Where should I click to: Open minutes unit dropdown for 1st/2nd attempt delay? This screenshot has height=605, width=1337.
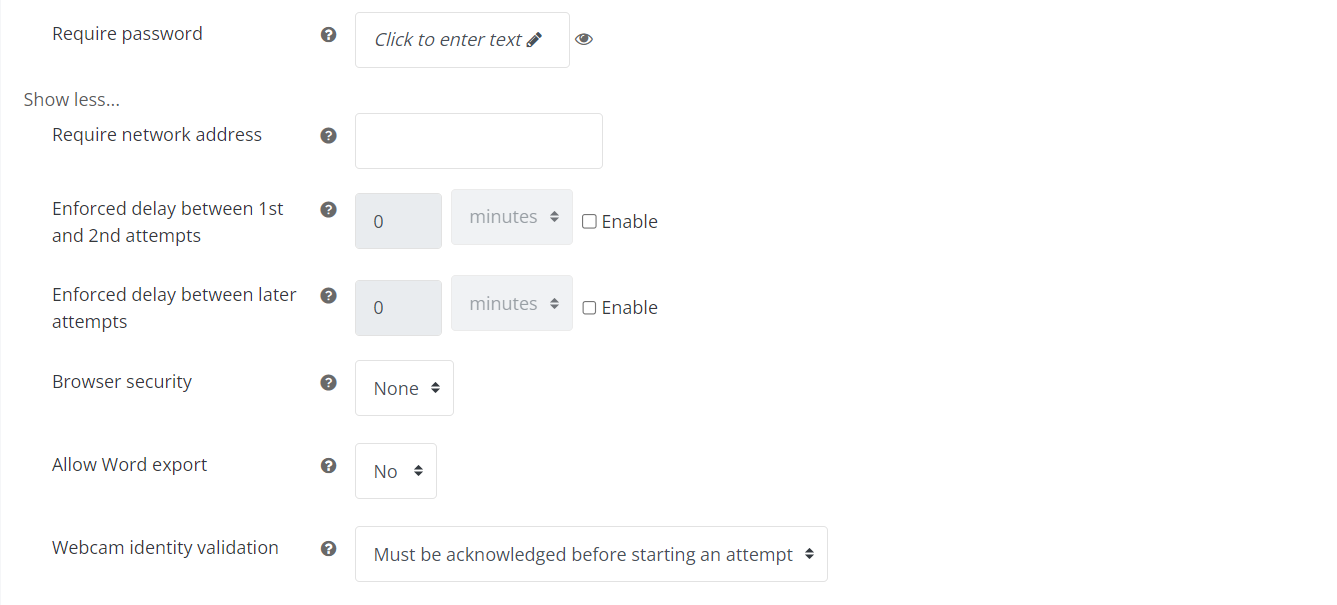512,217
